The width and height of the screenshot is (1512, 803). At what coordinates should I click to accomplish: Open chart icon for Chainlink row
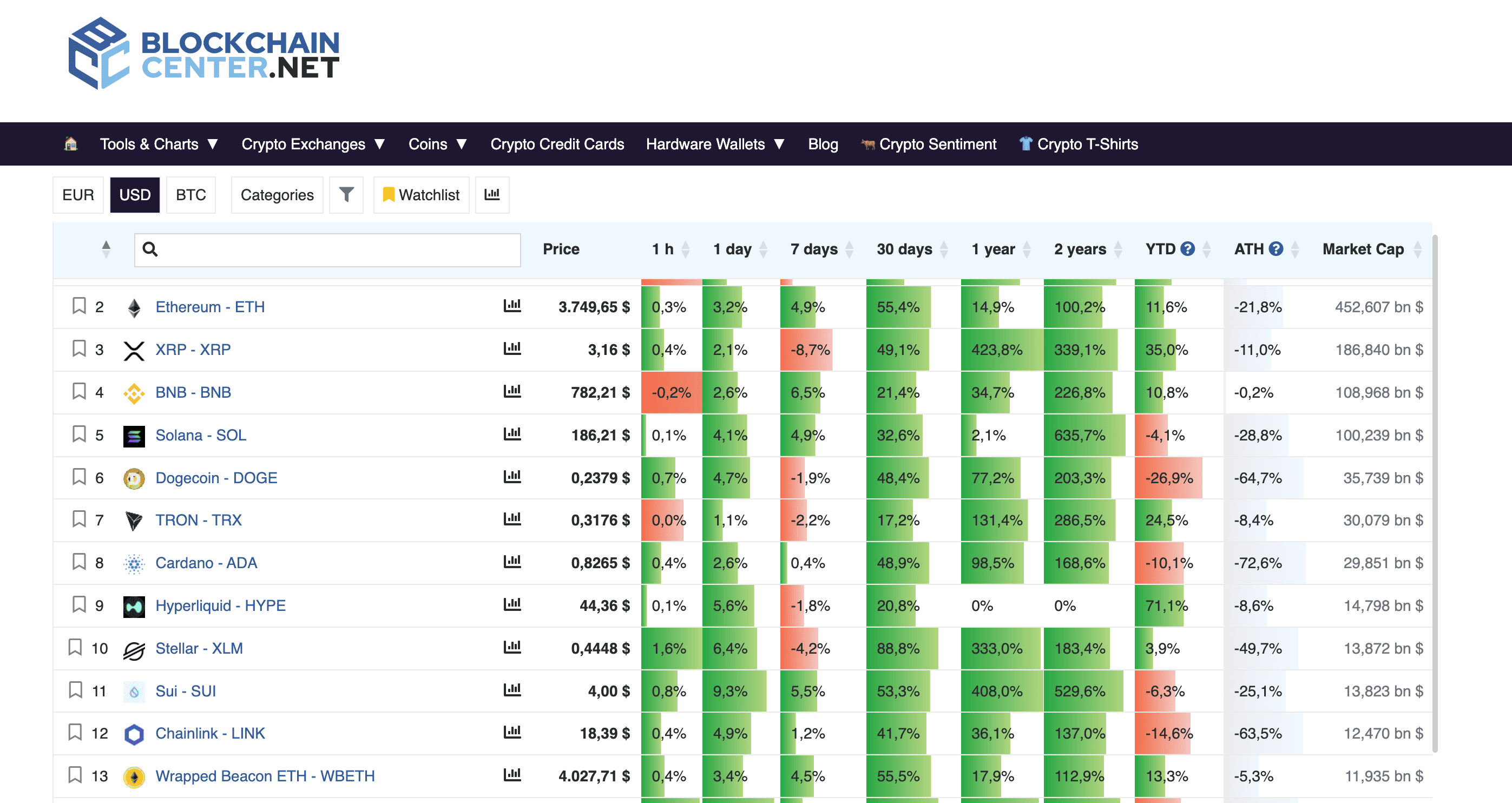click(x=512, y=732)
